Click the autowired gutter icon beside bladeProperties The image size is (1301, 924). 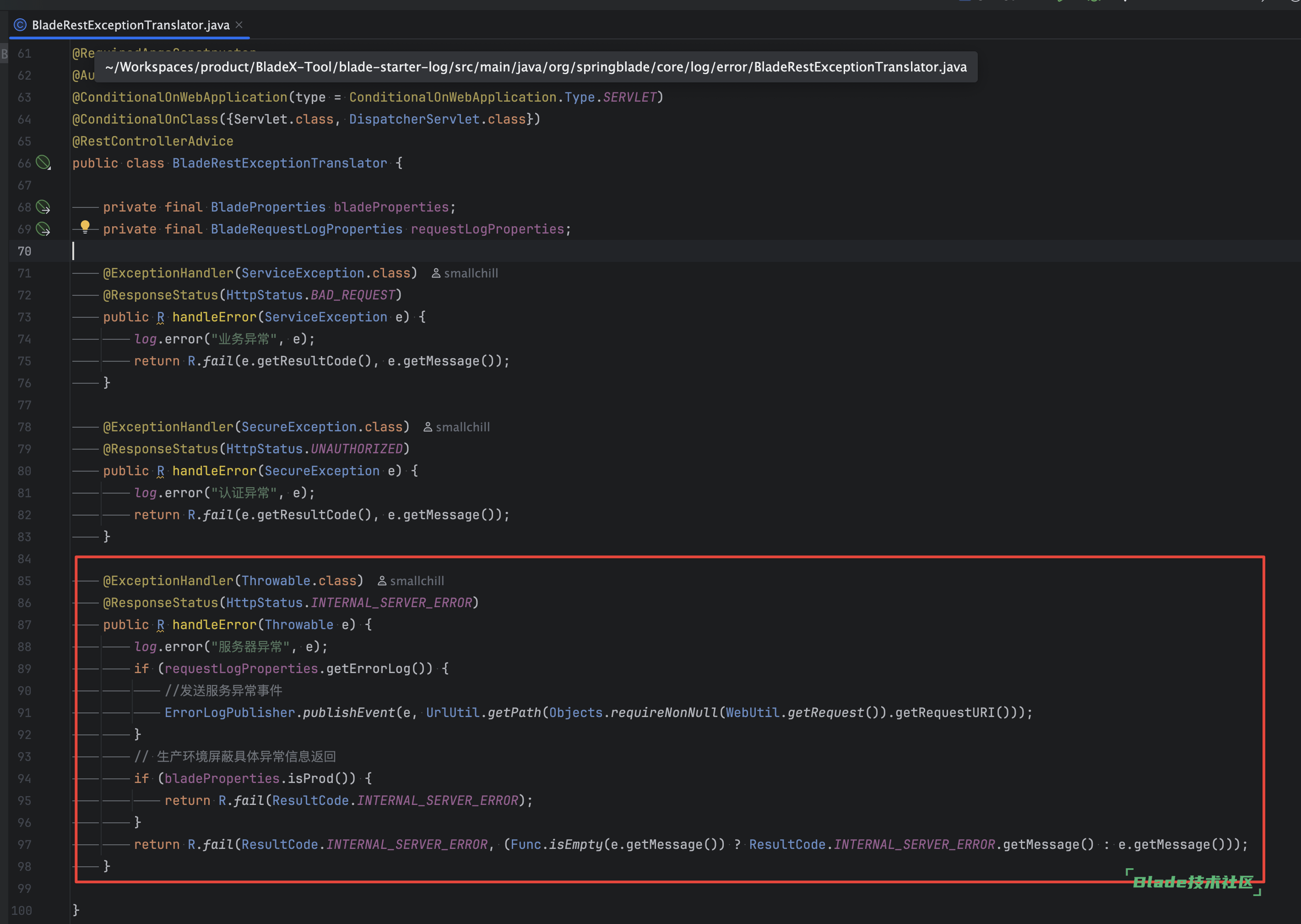click(x=43, y=207)
